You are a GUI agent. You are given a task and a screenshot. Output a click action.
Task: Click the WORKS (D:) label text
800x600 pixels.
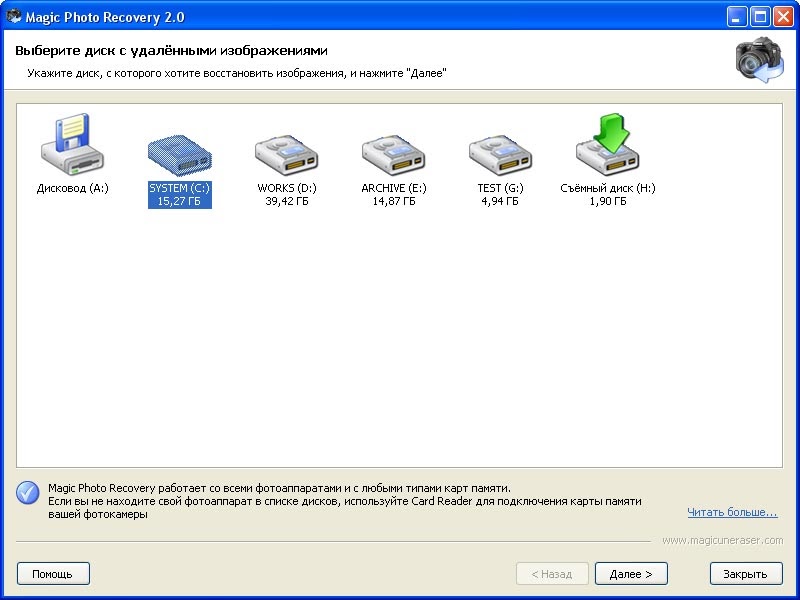click(287, 188)
